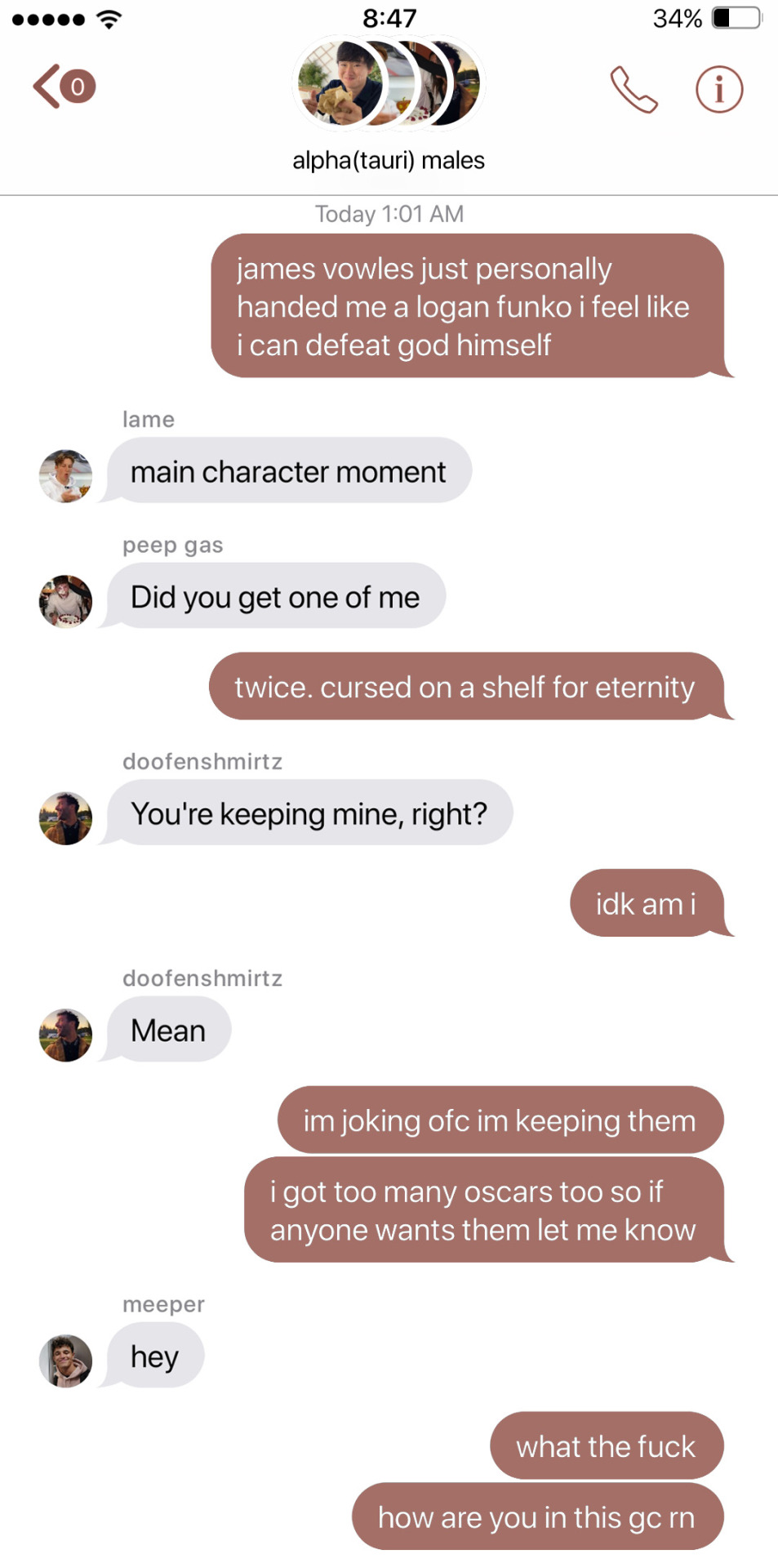Select the "what the fuck" message
The image size is (778, 1568).
[607, 1445]
